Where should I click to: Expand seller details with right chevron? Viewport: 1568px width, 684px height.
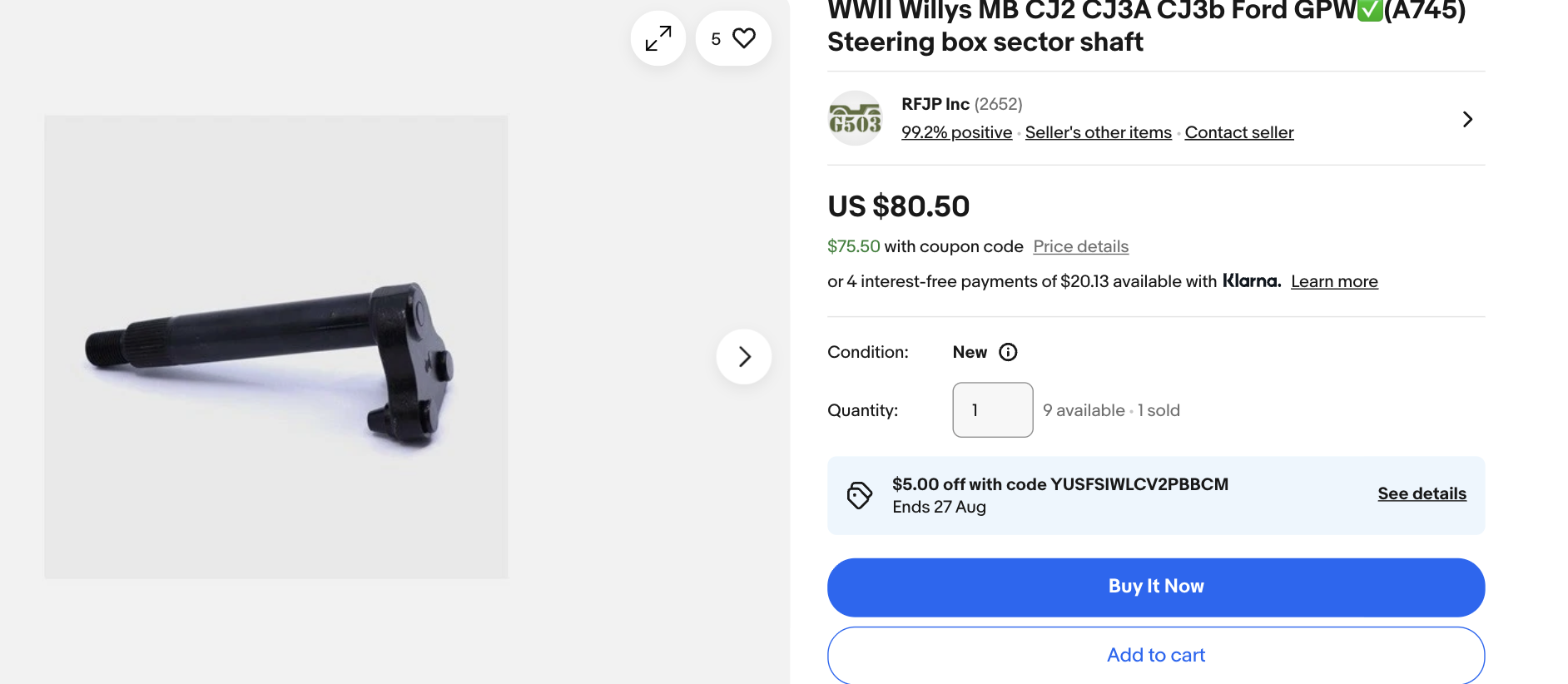pyautogui.click(x=1467, y=119)
